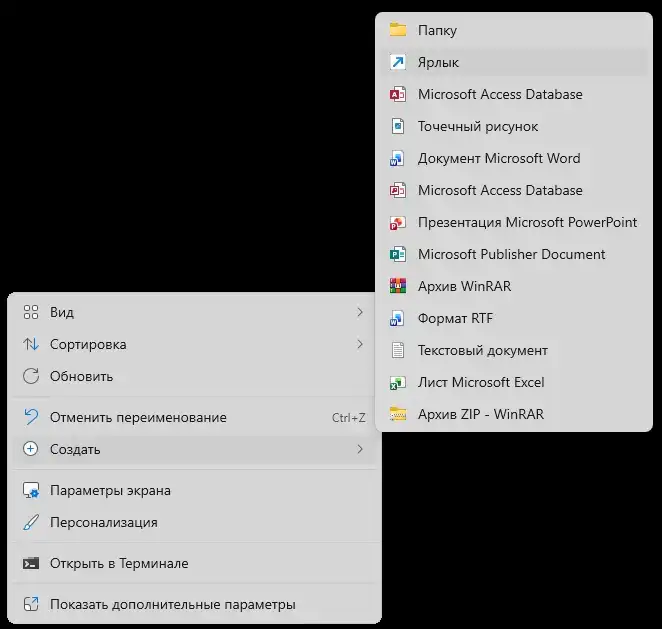This screenshot has width=662, height=629.
Task: Click the bitmap icon beside Точечный рисунок
Action: [398, 126]
